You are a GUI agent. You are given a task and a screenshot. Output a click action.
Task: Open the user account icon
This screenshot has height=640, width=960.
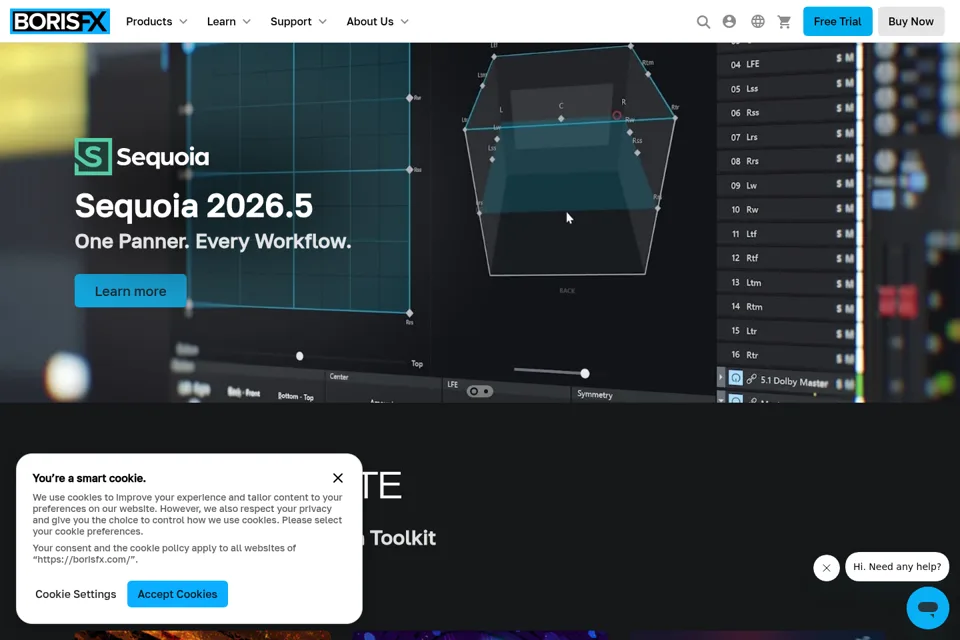tap(729, 21)
